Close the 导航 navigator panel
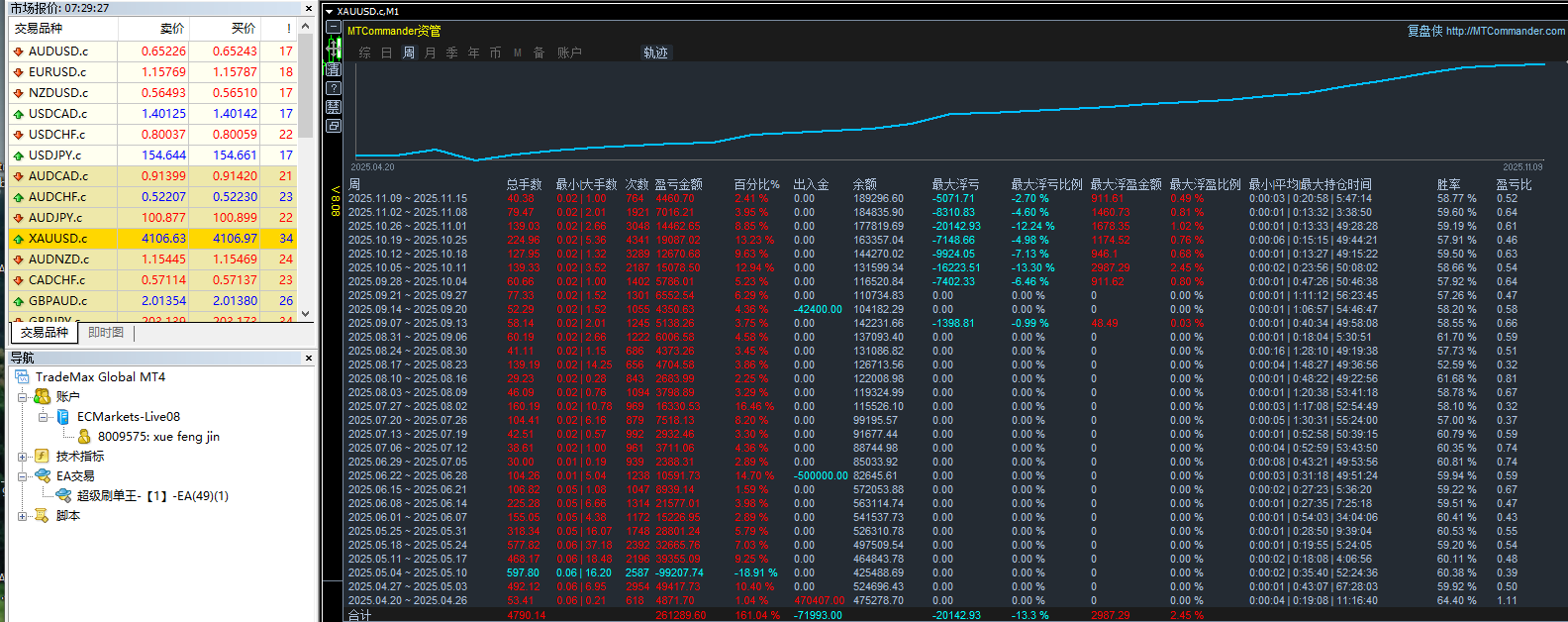Image resolution: width=1568 pixels, height=622 pixels. pyautogui.click(x=309, y=359)
